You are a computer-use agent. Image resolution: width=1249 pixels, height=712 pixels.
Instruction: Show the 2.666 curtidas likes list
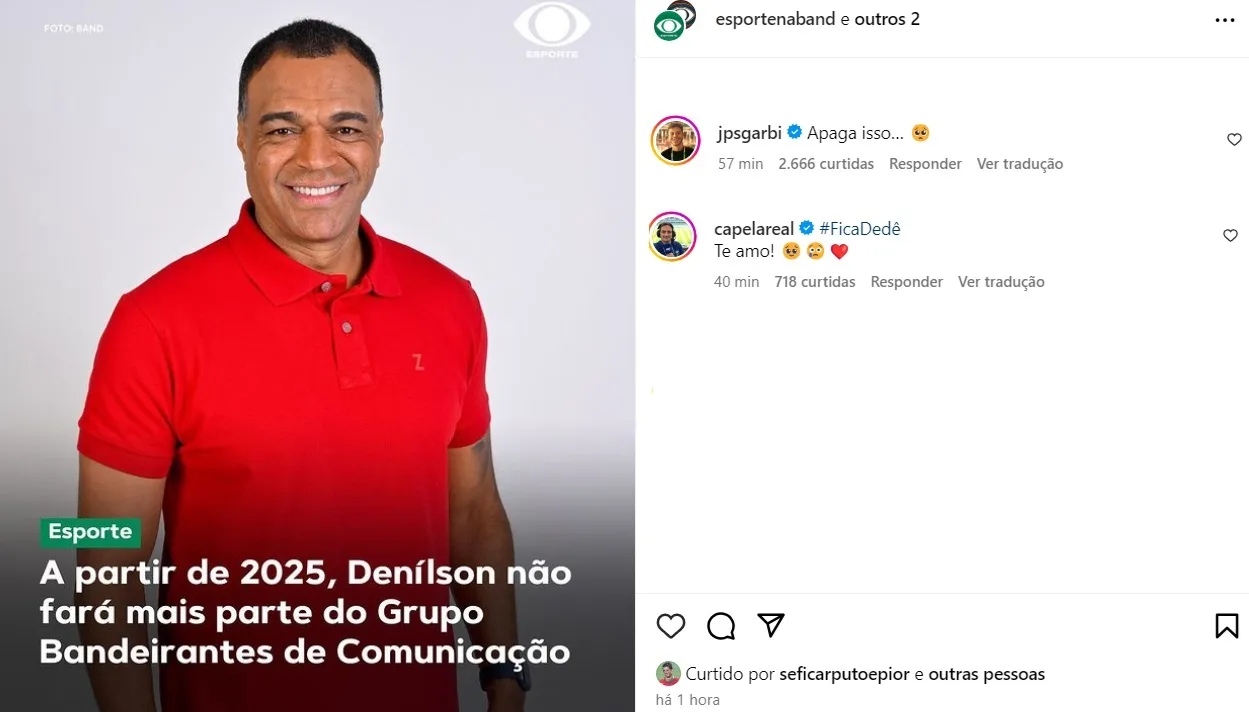point(826,164)
